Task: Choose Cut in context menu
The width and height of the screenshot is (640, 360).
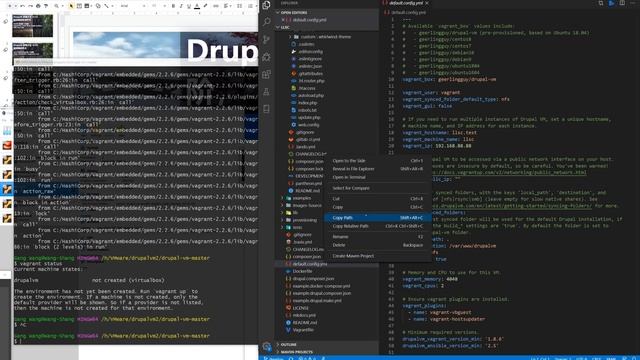Action: tap(378, 199)
